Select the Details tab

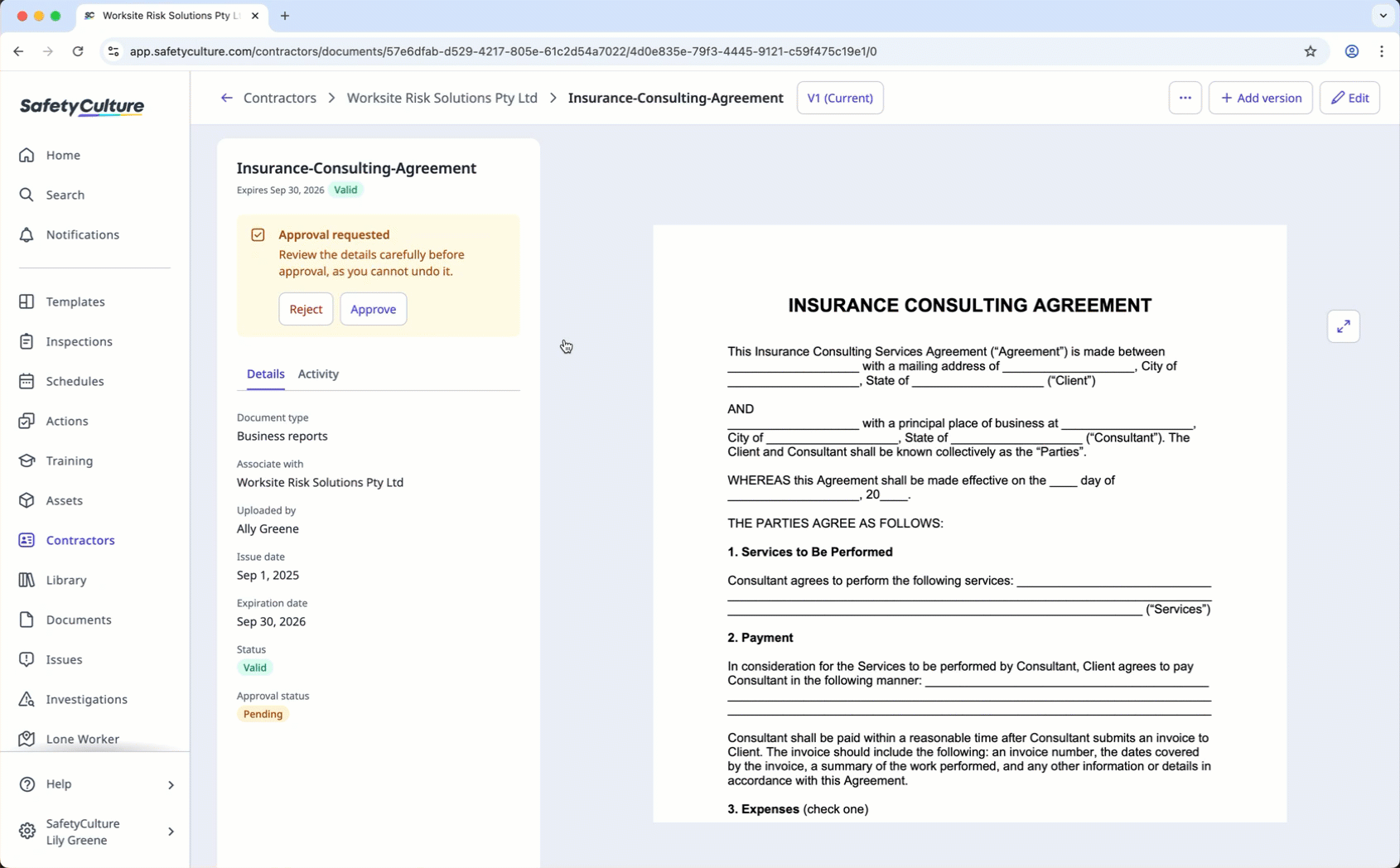265,374
